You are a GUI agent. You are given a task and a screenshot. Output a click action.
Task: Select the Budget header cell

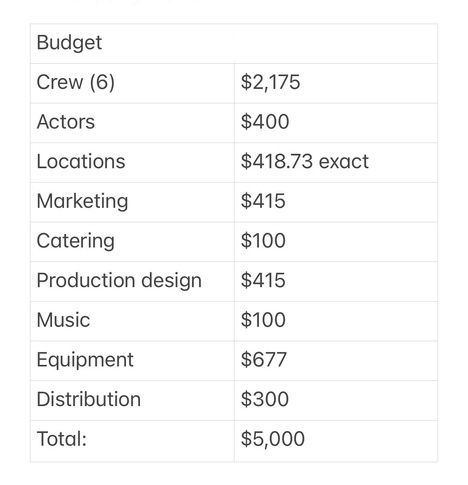point(132,44)
